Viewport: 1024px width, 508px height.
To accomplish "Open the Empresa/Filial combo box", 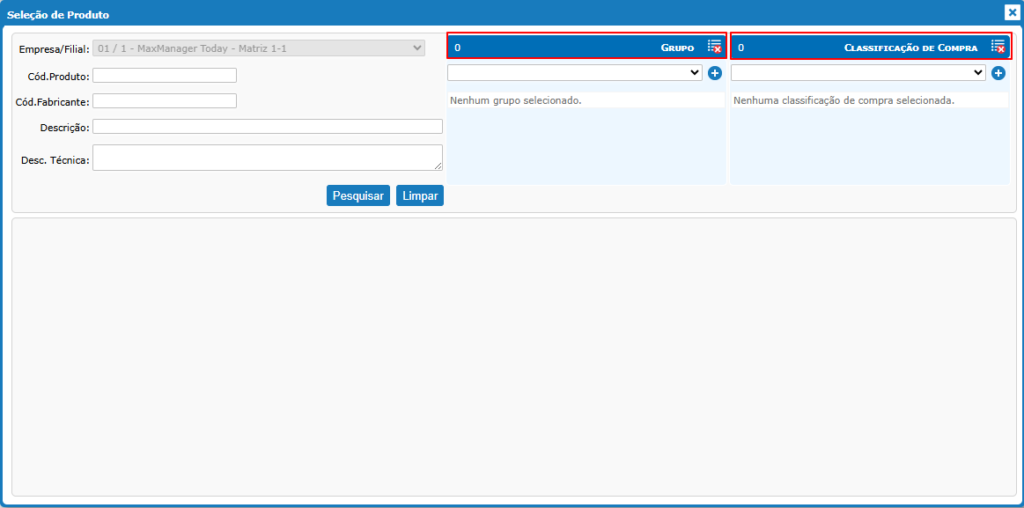I will (x=259, y=48).
